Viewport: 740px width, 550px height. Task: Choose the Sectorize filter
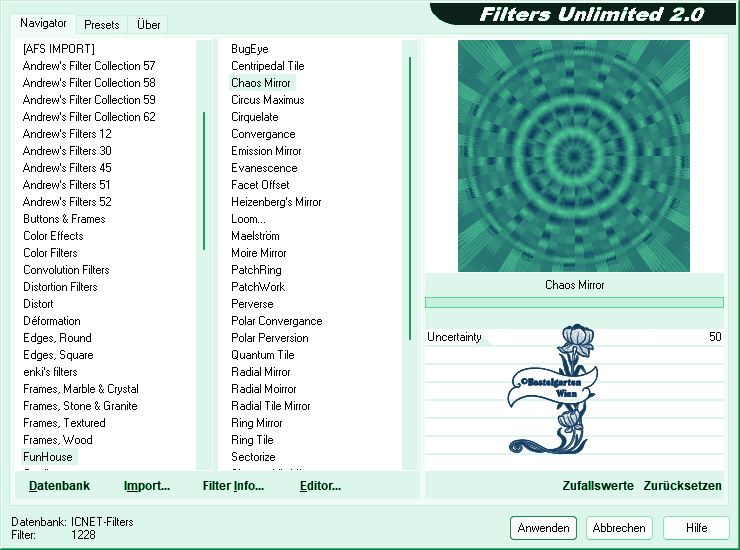(253, 457)
